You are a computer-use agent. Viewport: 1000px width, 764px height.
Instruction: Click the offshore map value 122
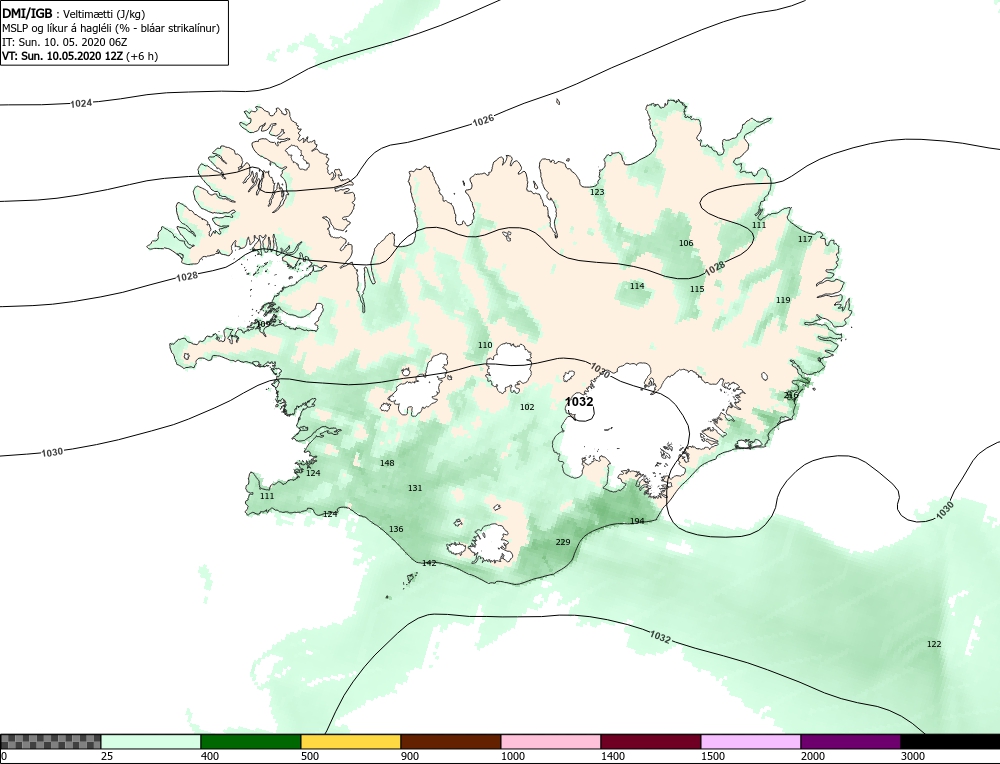click(x=934, y=644)
